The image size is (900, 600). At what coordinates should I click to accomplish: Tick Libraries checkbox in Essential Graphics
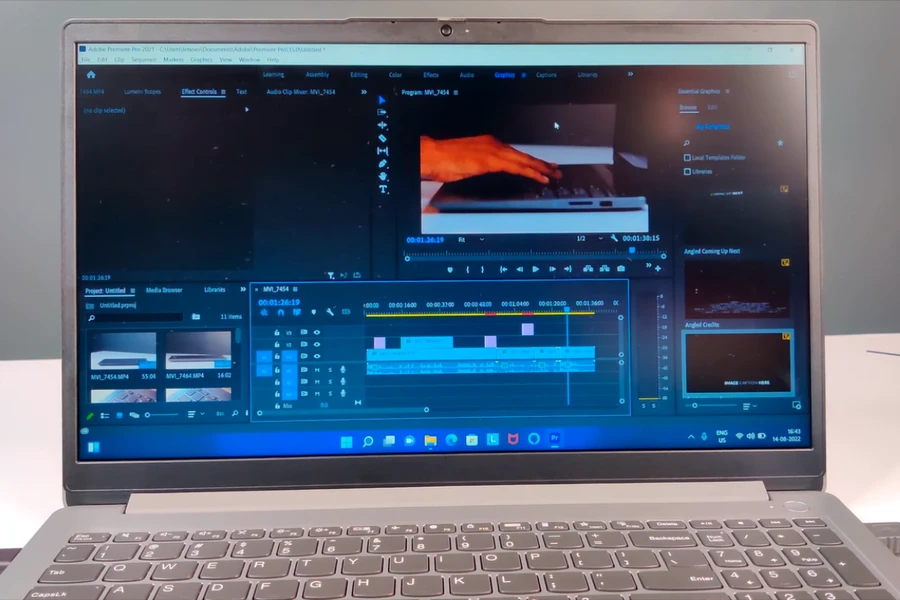pos(687,172)
